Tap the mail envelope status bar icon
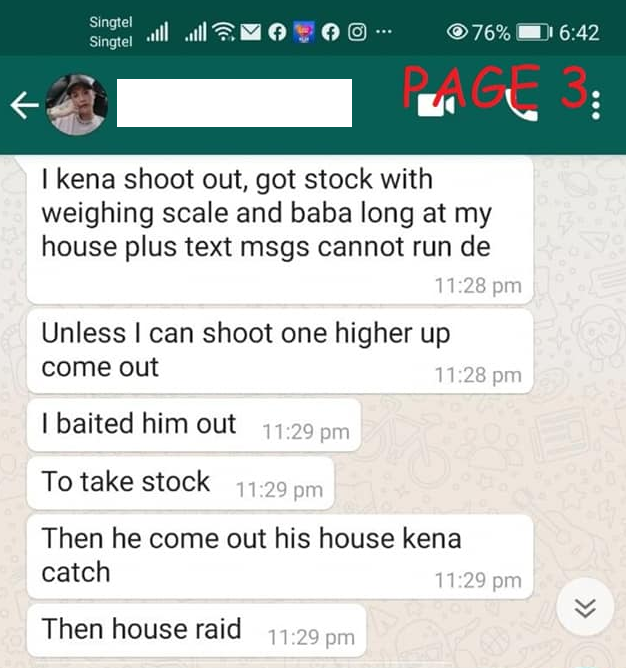 click(251, 32)
